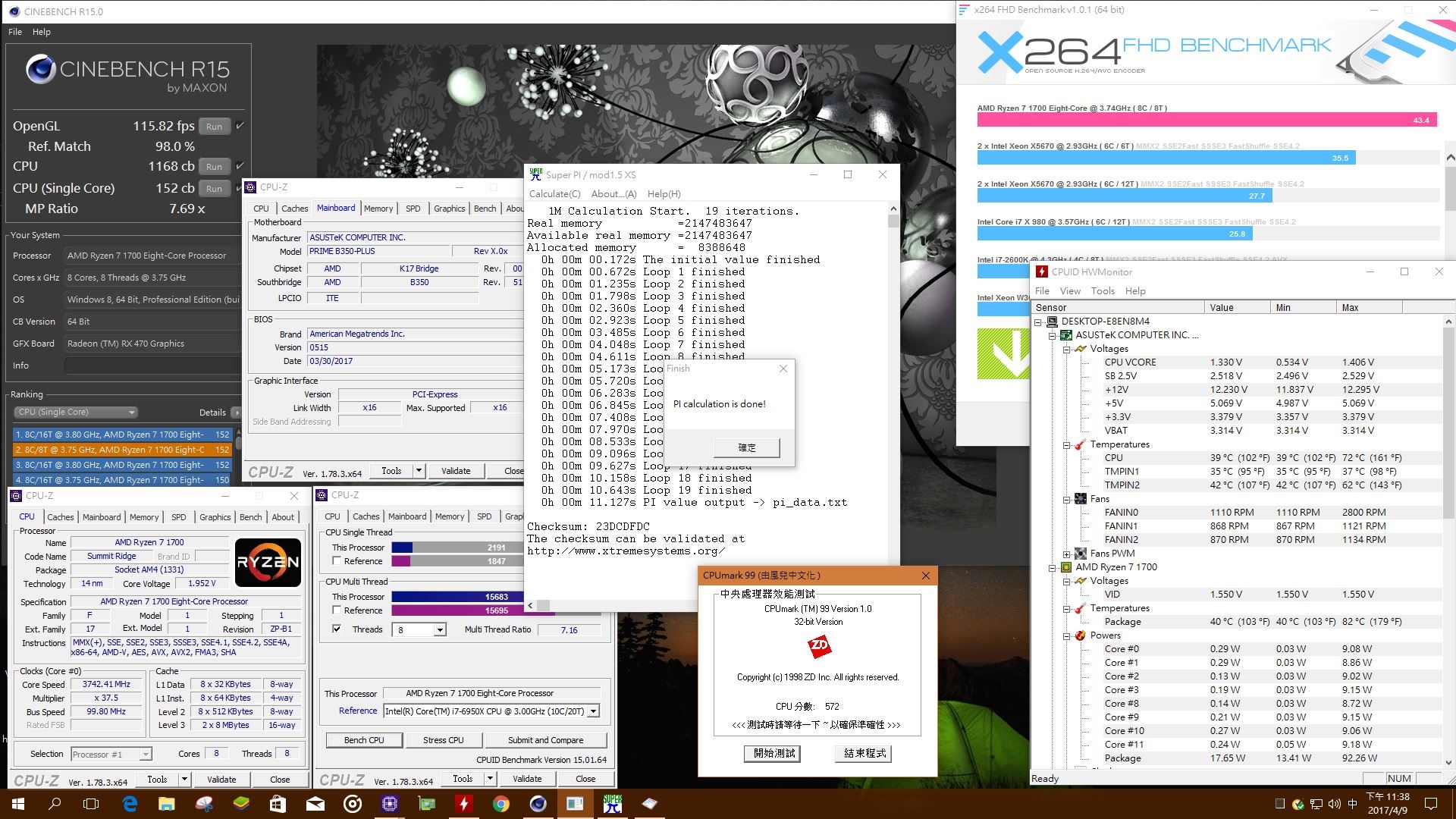Switch to HWMonitor red lightning taskbar icon
The image size is (1456, 819).
click(x=463, y=804)
